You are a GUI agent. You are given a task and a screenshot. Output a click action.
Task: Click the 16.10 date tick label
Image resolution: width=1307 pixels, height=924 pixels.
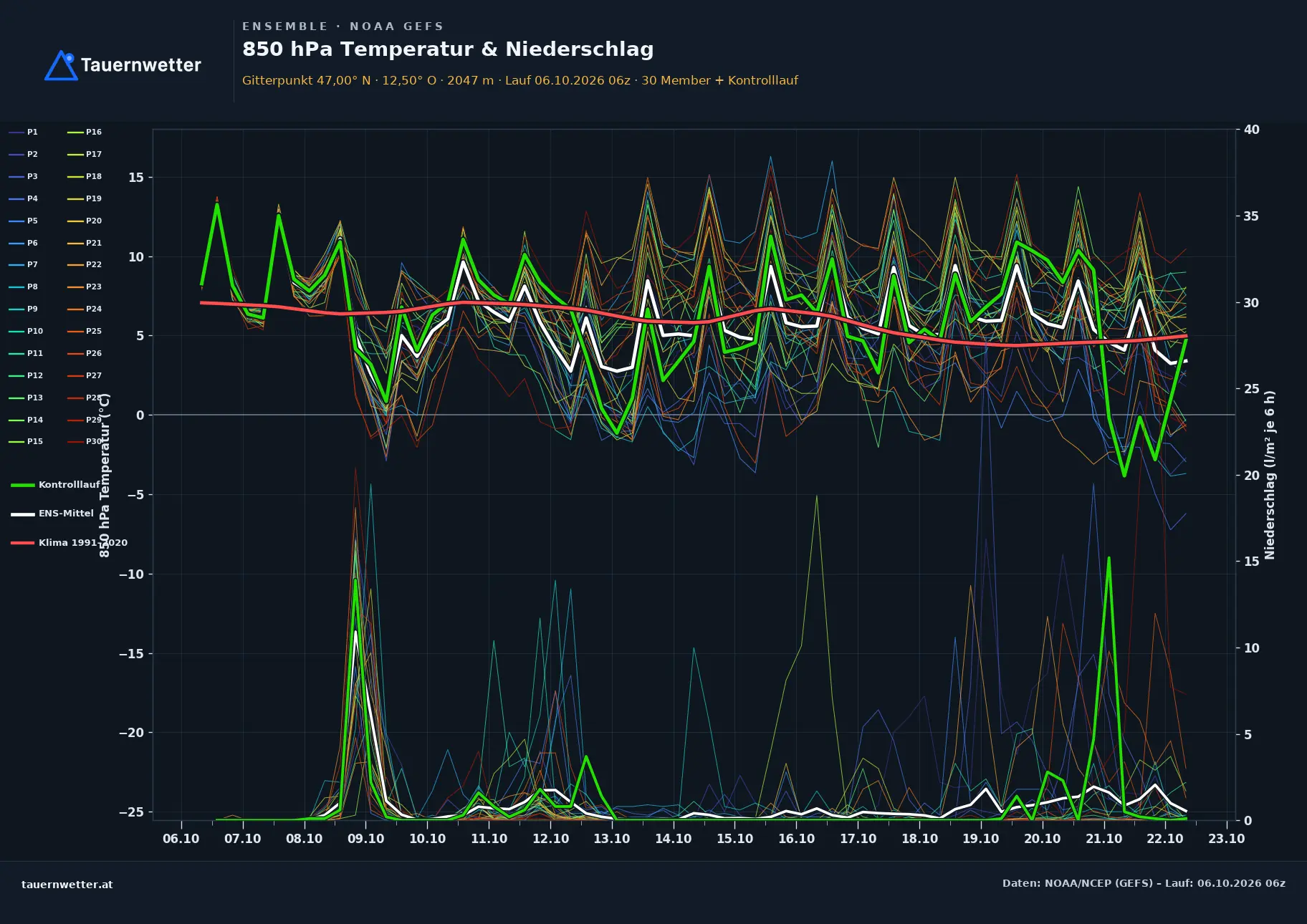point(797,839)
